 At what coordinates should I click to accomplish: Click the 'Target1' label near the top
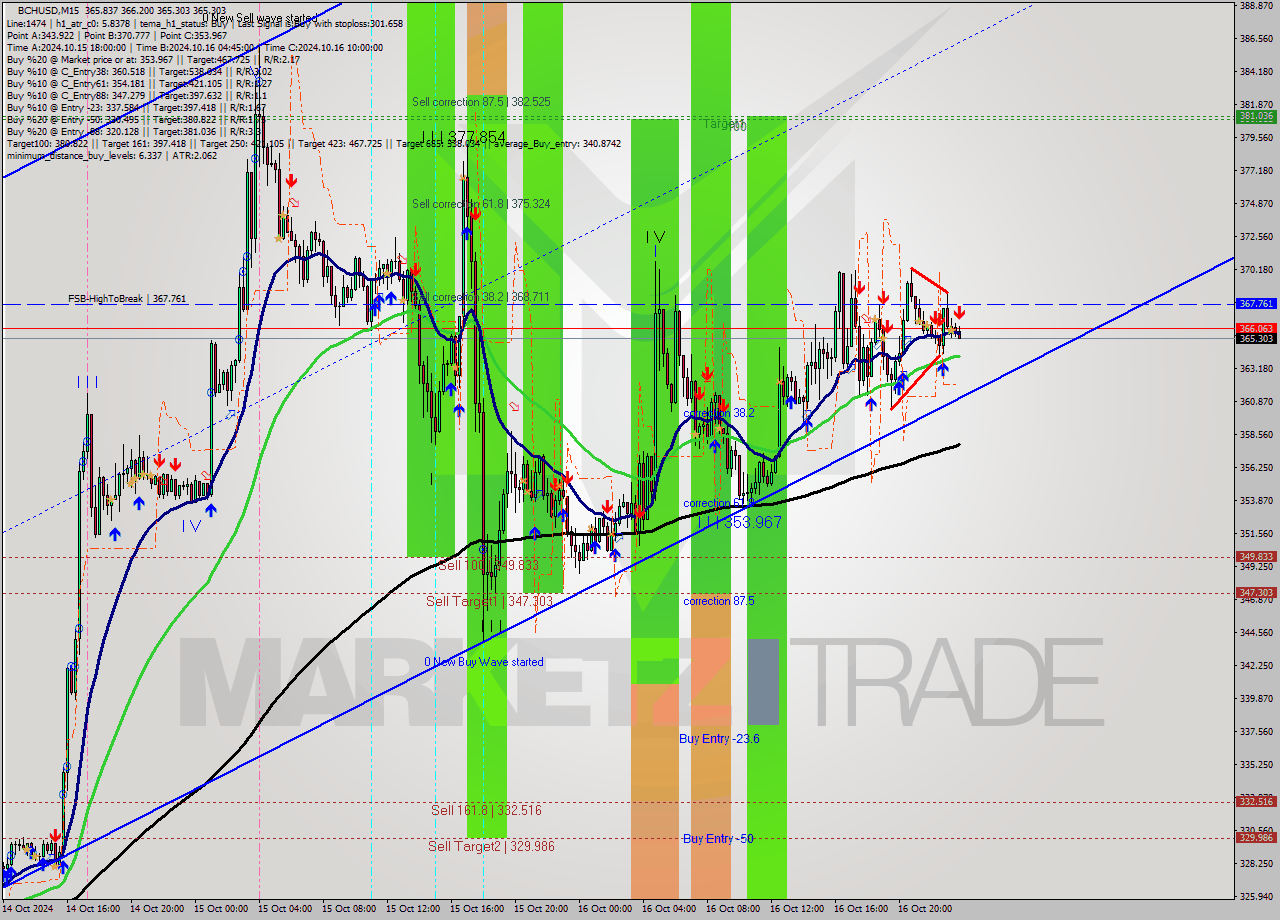point(723,124)
